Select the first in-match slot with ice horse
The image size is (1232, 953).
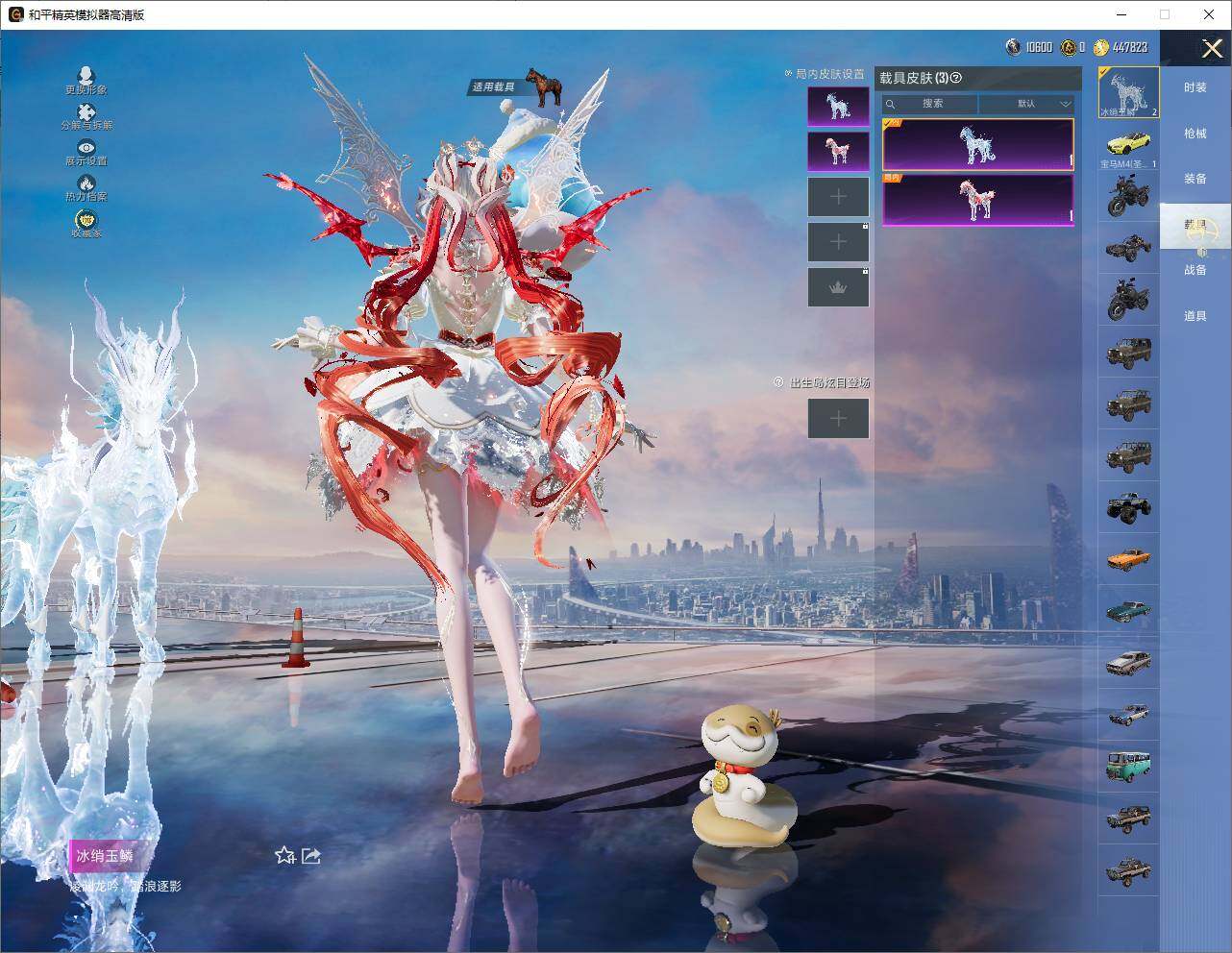click(838, 107)
